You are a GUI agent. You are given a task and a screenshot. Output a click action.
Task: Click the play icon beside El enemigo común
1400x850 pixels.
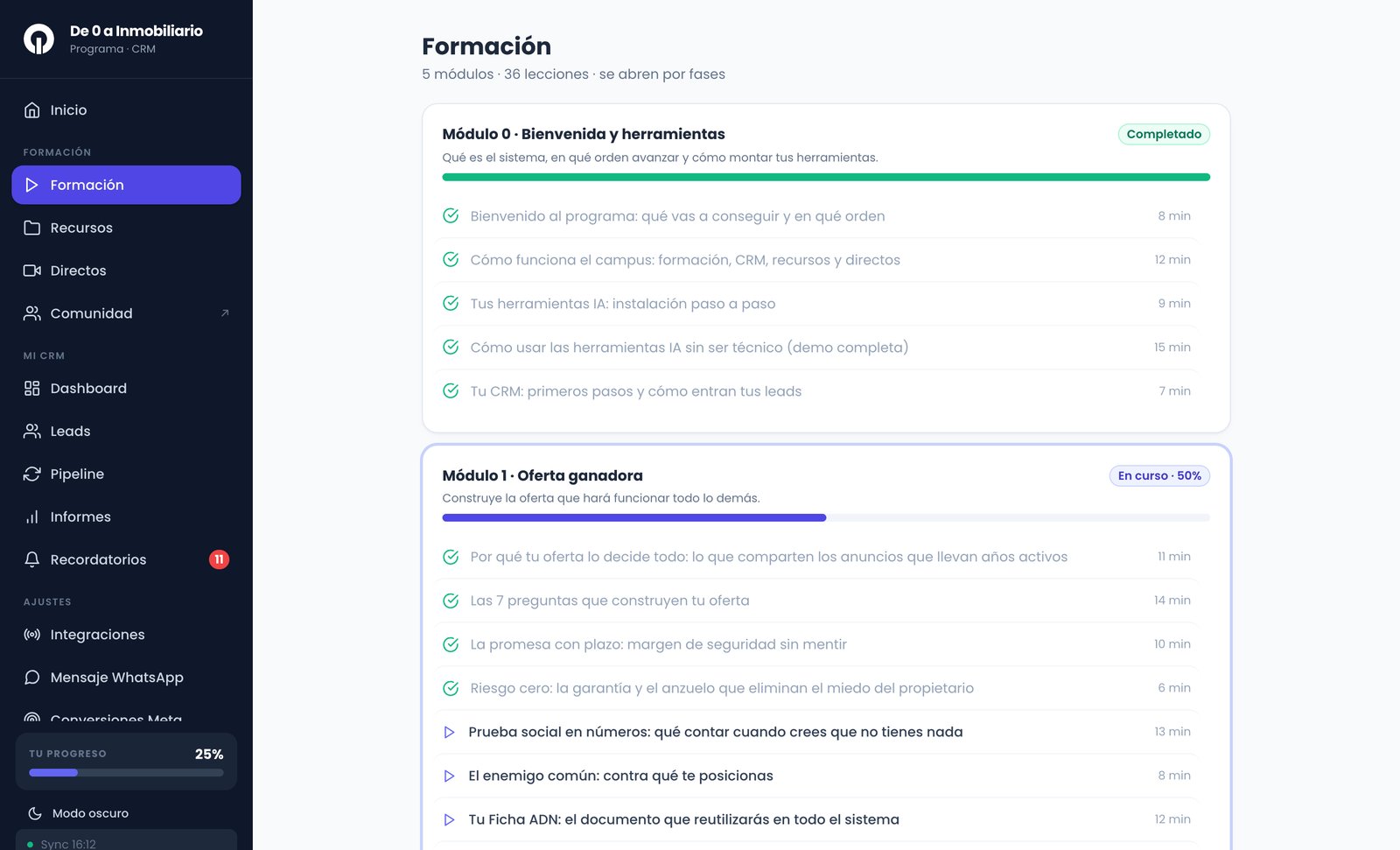[x=449, y=776]
